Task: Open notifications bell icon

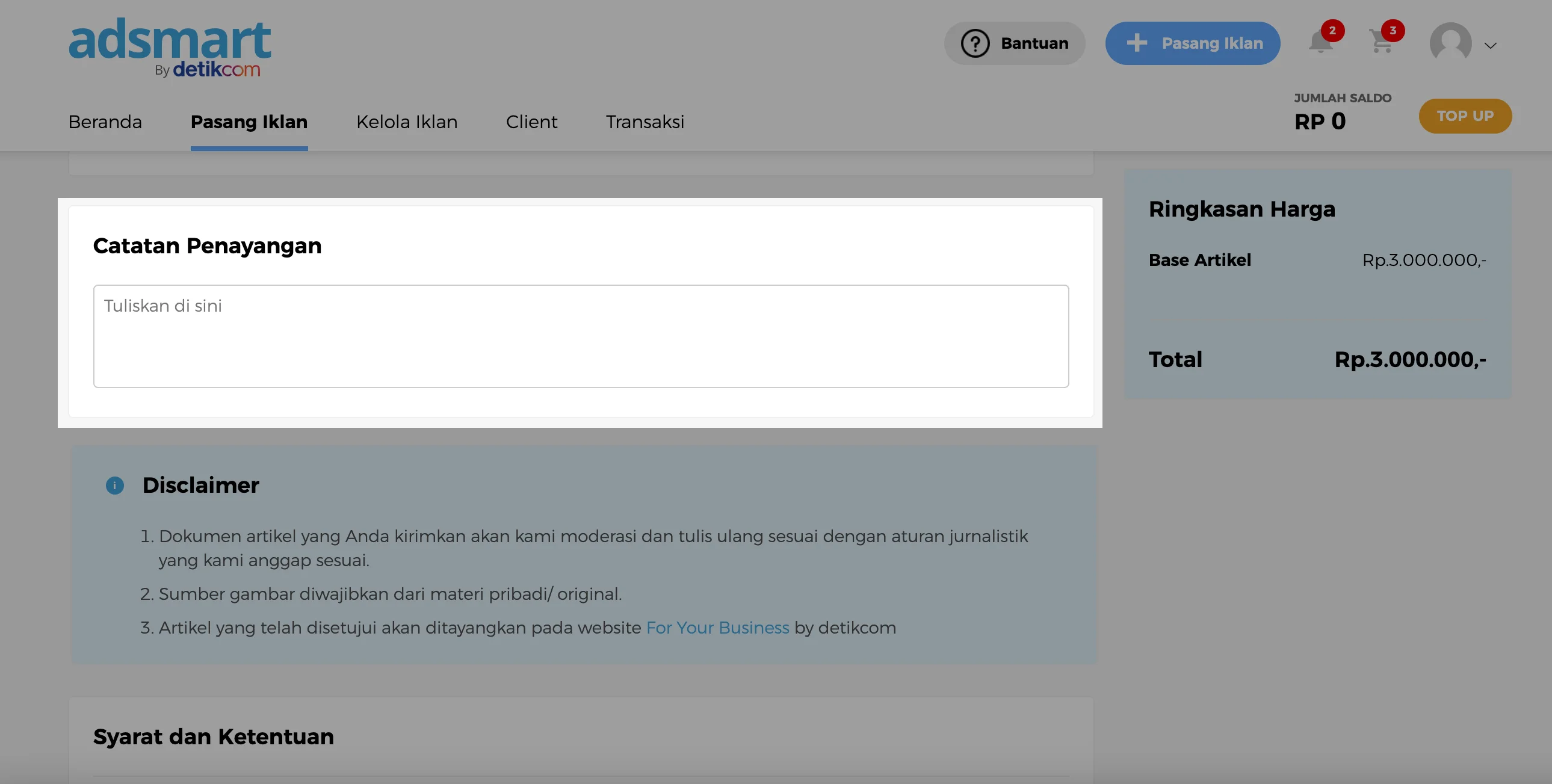Action: (x=1320, y=42)
